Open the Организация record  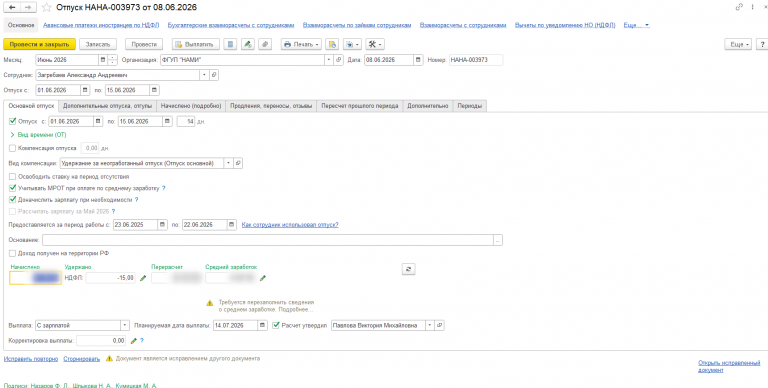(x=338, y=60)
